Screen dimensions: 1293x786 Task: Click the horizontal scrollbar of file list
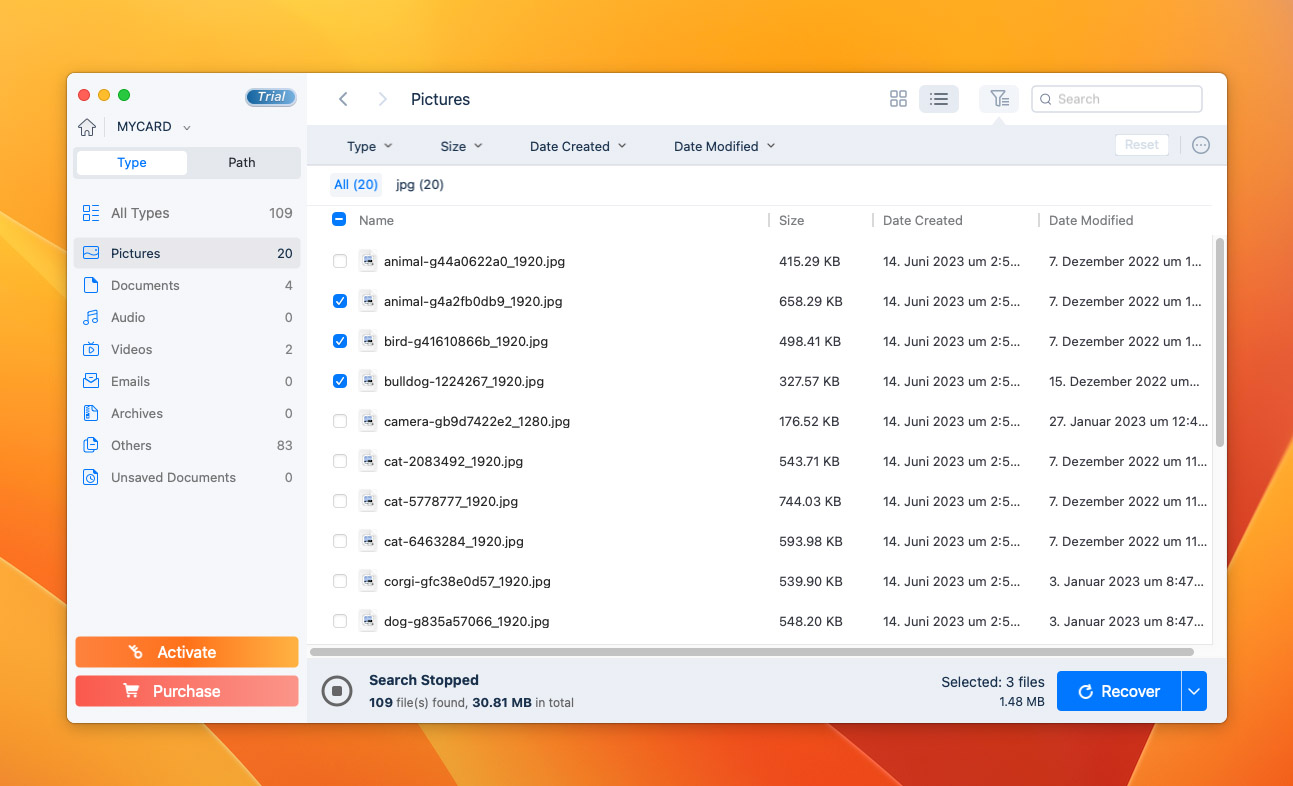(x=752, y=651)
